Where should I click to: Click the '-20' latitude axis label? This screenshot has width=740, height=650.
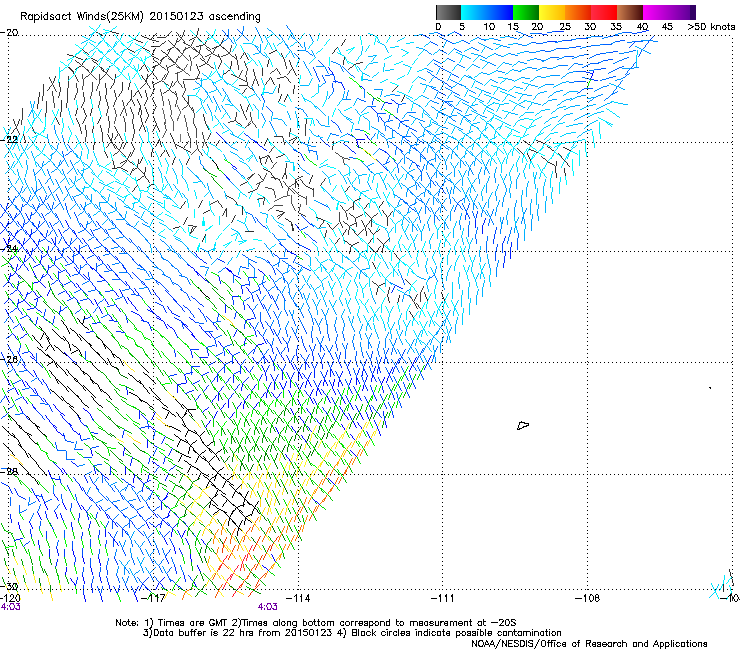[x=10, y=33]
